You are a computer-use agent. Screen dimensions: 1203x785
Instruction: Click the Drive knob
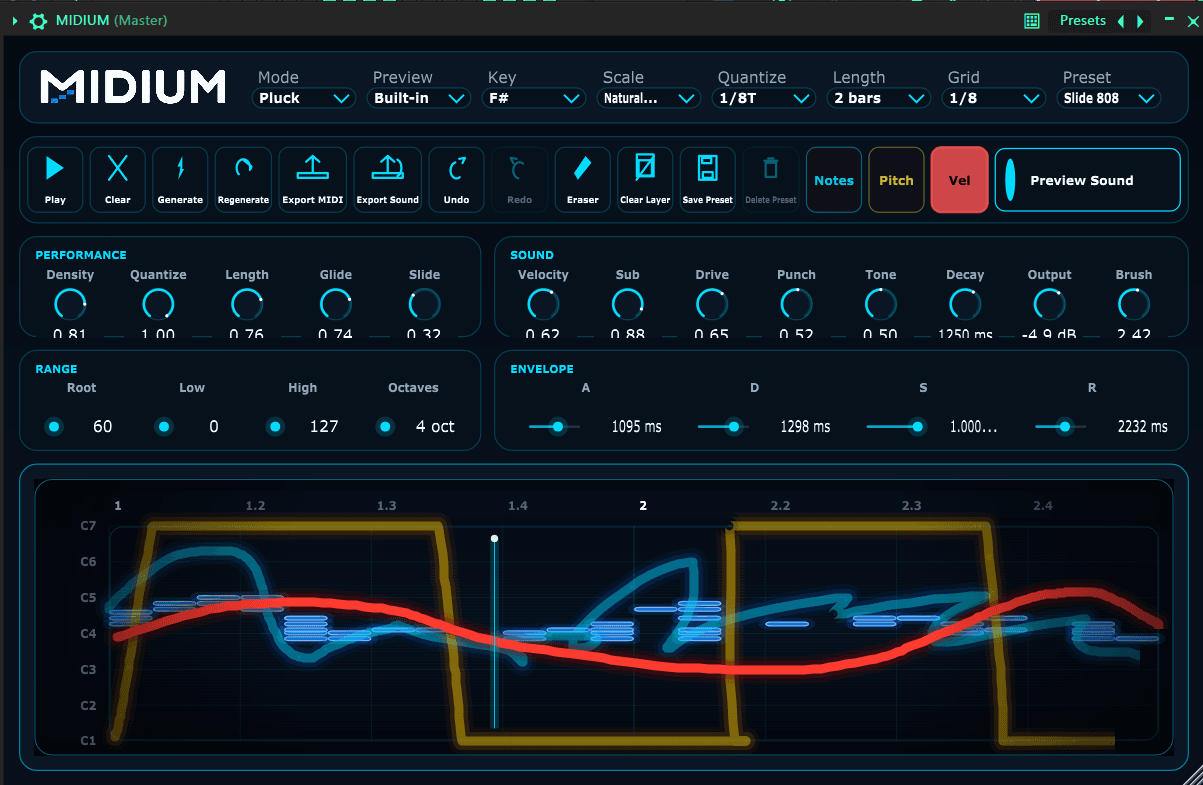[712, 303]
